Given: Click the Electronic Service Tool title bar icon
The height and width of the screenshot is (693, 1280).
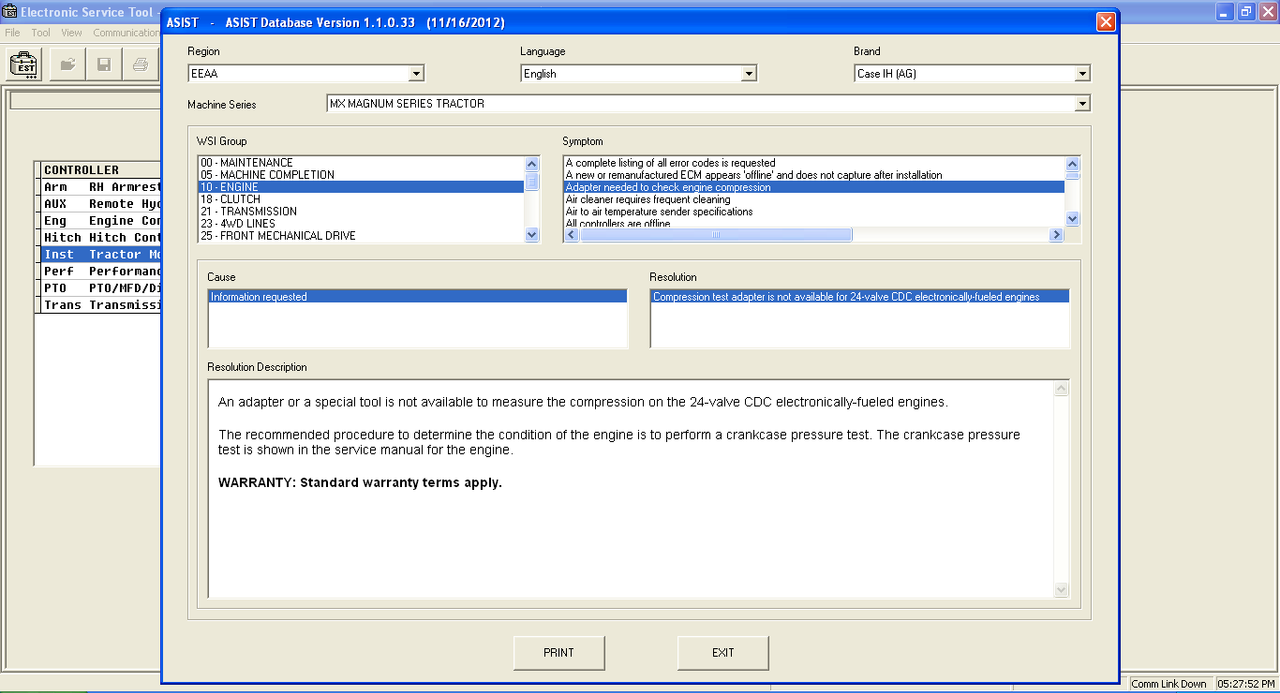Looking at the screenshot, I should (x=11, y=12).
